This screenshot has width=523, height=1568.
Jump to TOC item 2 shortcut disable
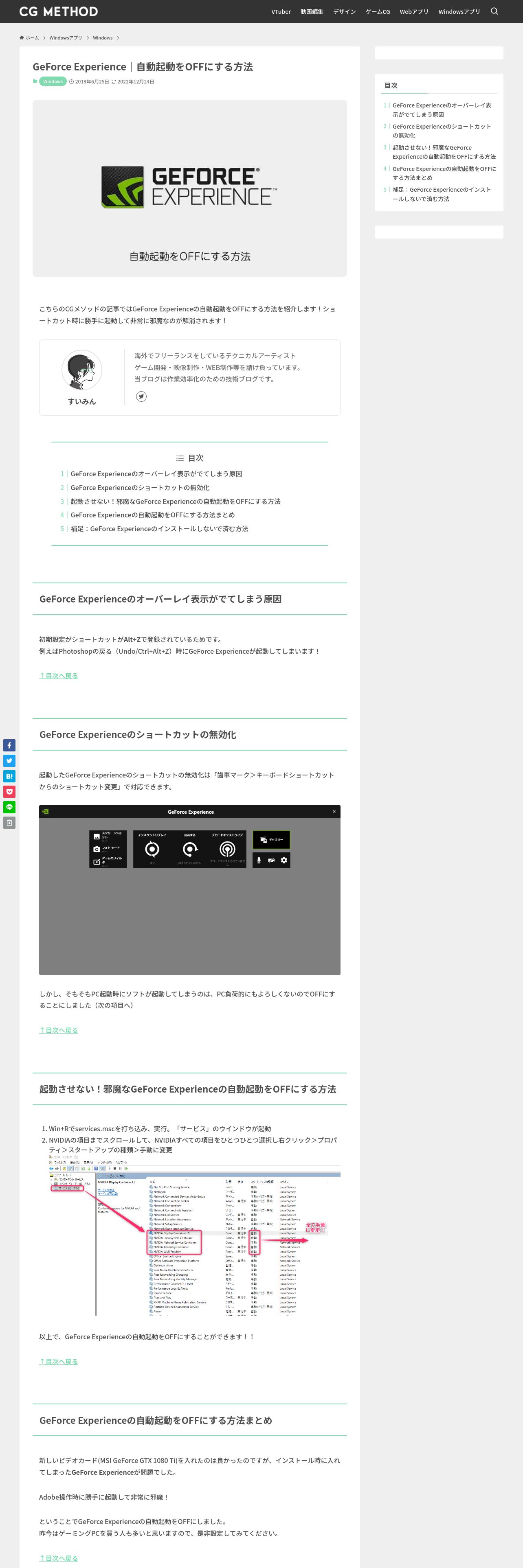click(x=140, y=488)
